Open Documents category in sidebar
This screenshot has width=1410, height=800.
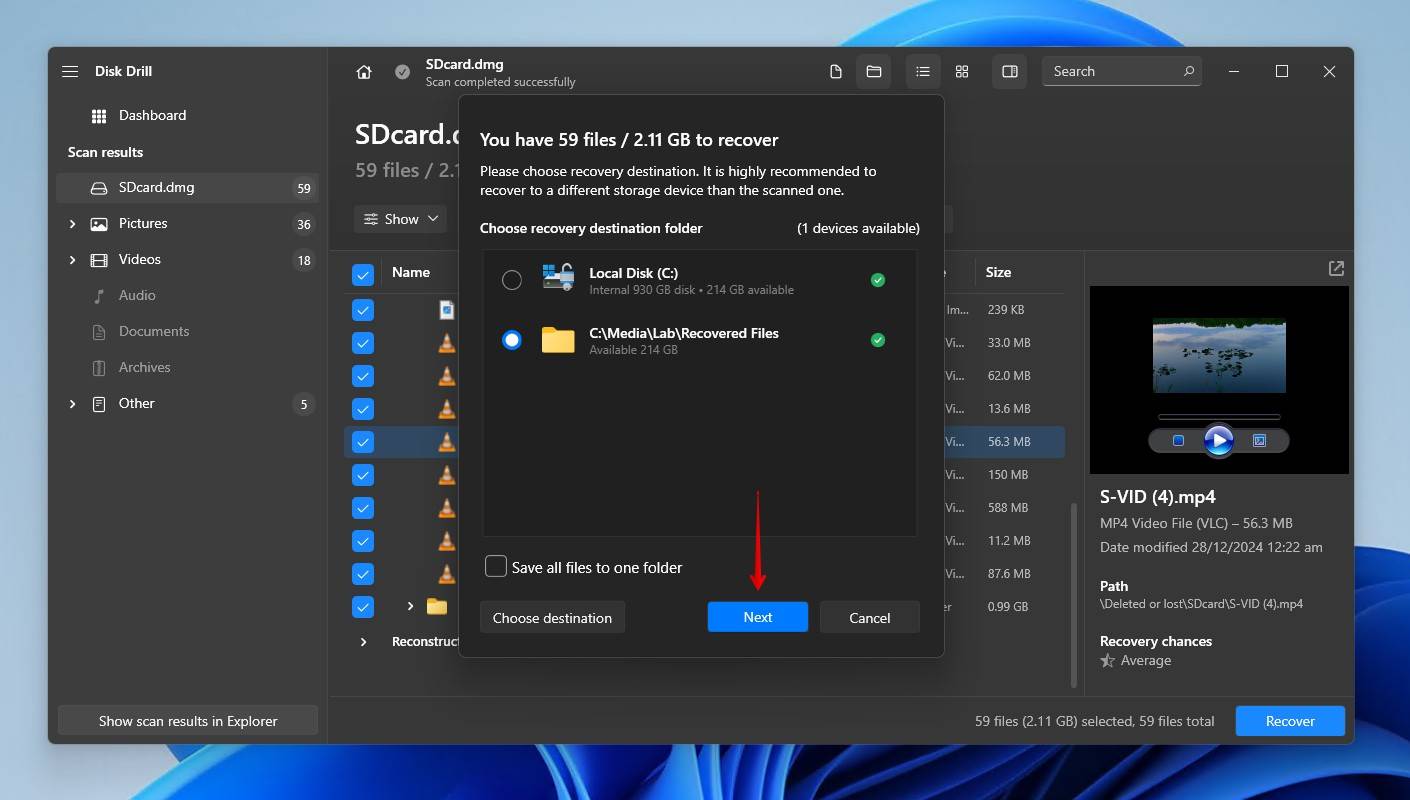click(x=188, y=332)
